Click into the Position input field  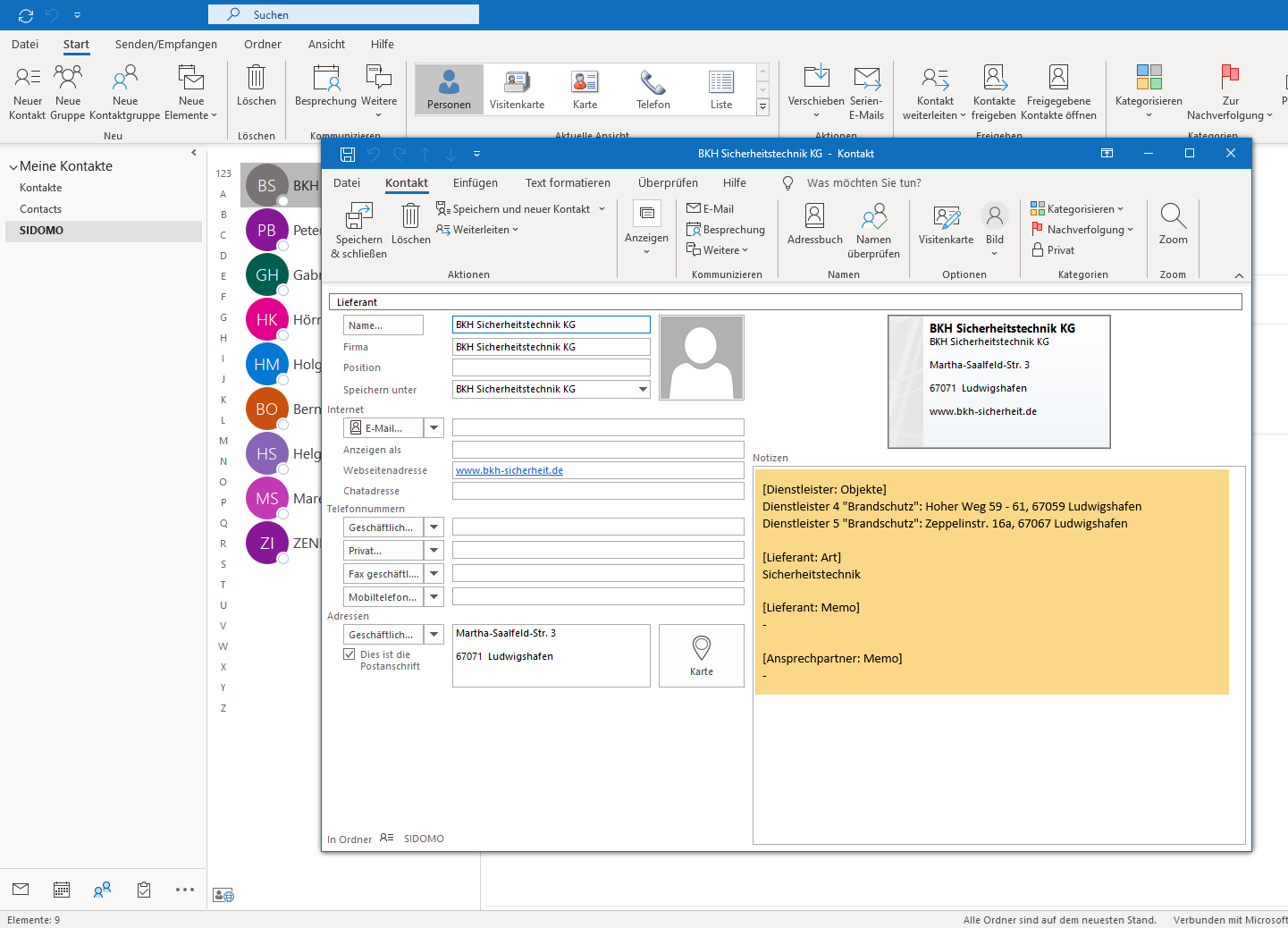[x=551, y=367]
